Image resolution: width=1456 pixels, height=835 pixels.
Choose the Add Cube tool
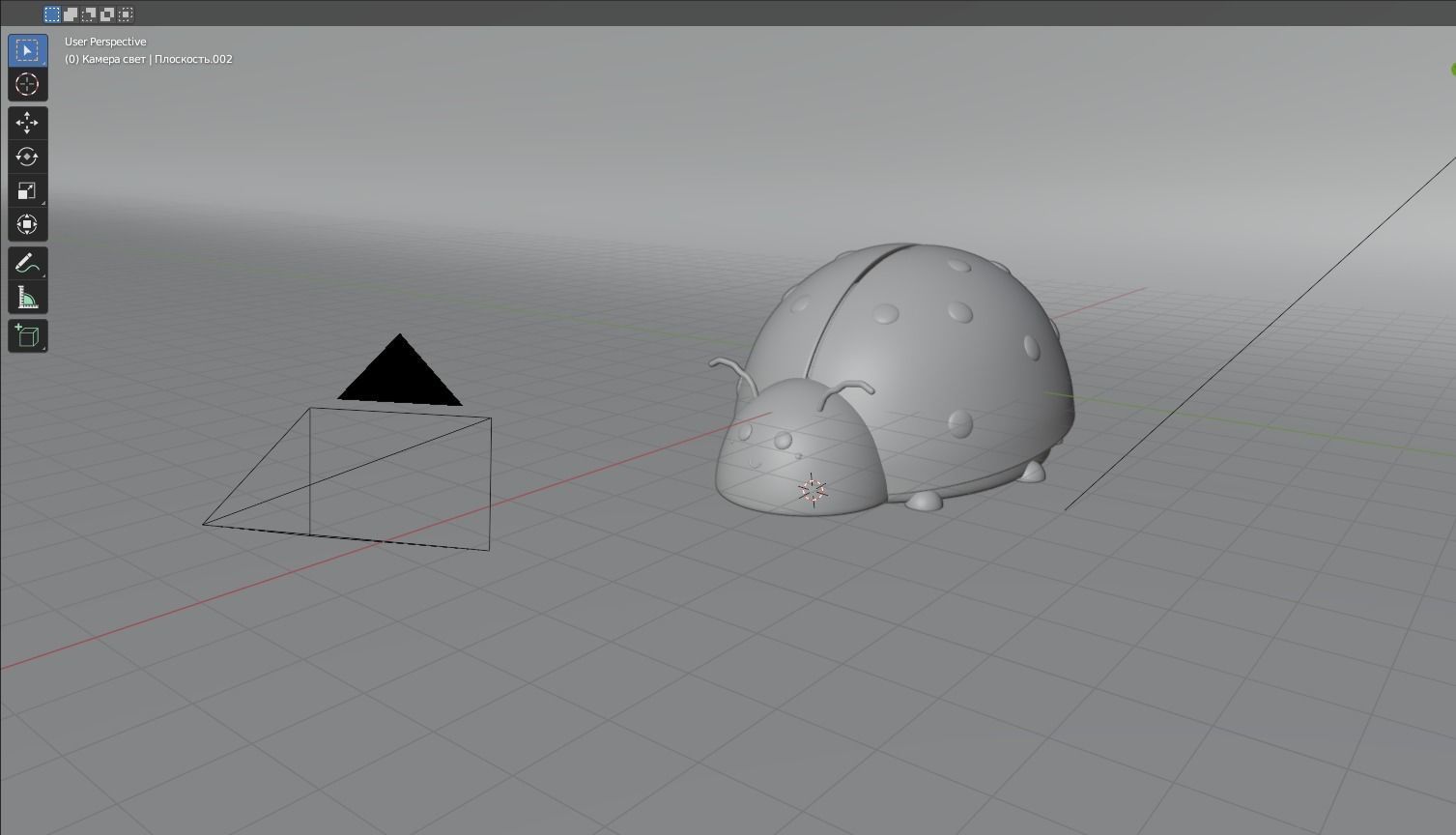click(x=27, y=336)
